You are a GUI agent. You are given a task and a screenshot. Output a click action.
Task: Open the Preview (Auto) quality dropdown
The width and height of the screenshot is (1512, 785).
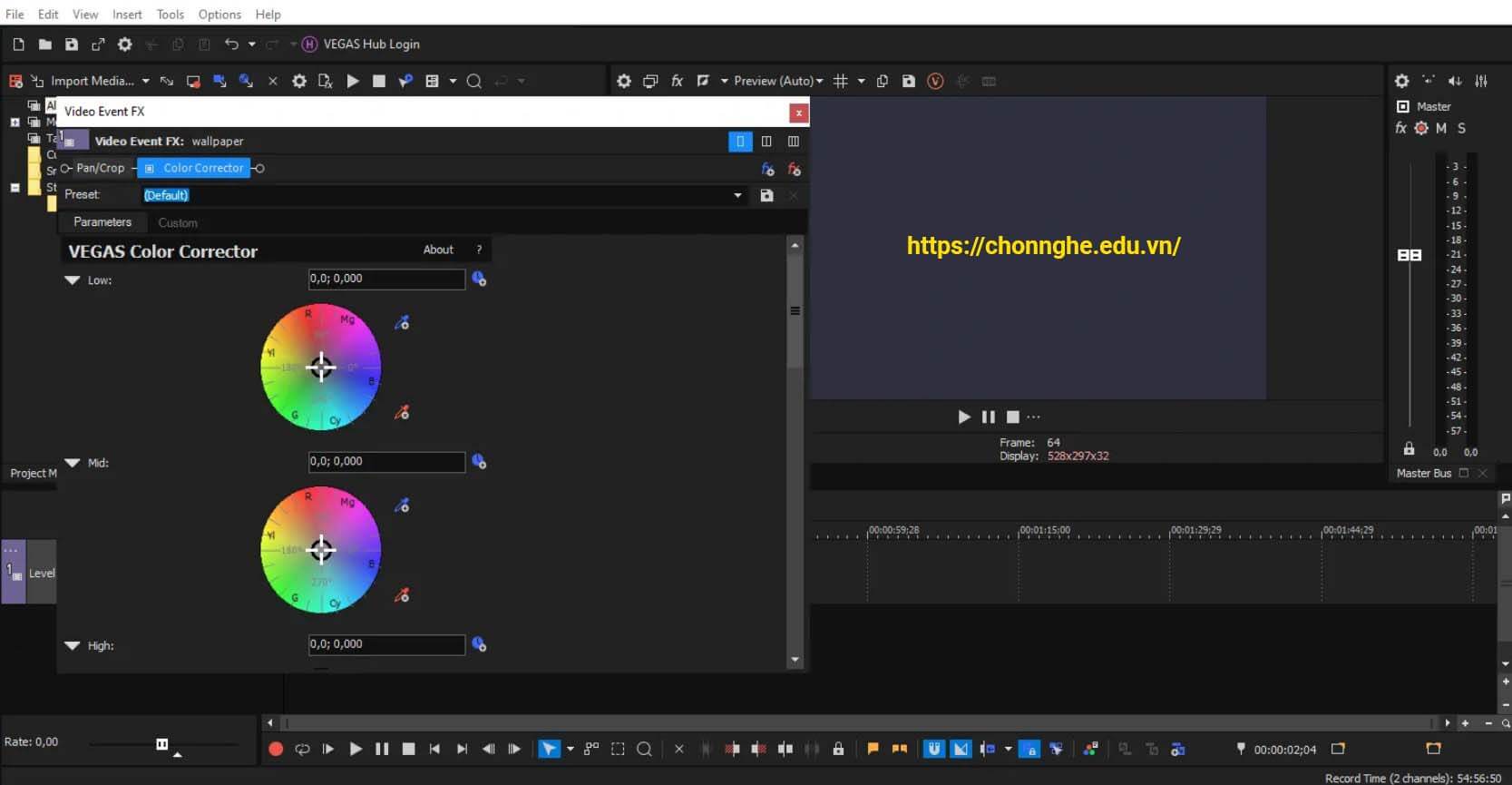point(778,81)
